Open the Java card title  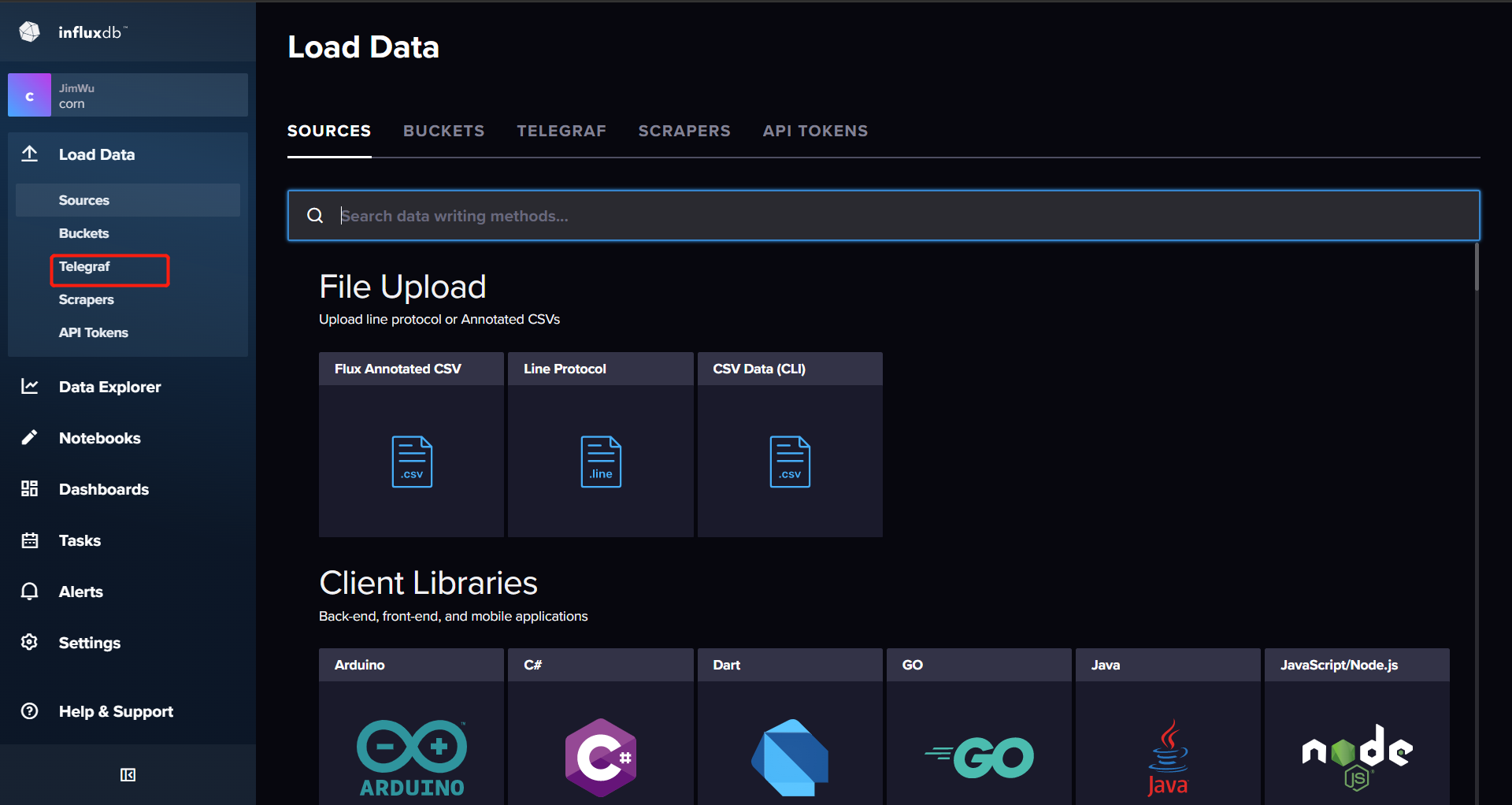tap(1106, 665)
